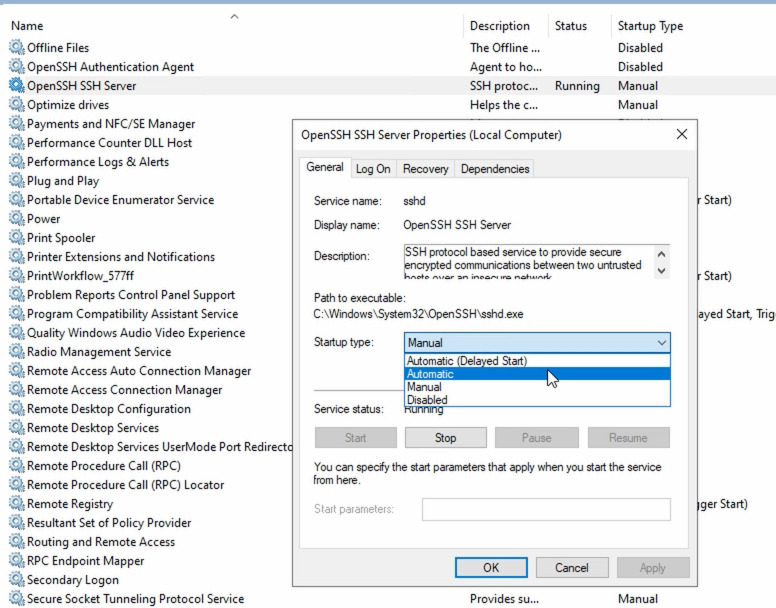
Task: Switch to the General tab
Action: pyautogui.click(x=325, y=167)
